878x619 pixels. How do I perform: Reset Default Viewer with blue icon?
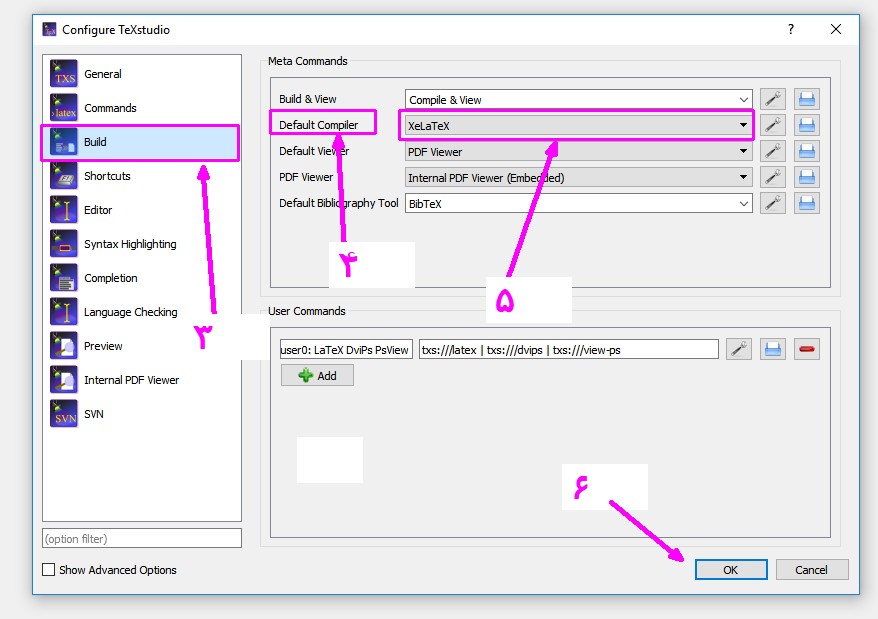[x=807, y=151]
